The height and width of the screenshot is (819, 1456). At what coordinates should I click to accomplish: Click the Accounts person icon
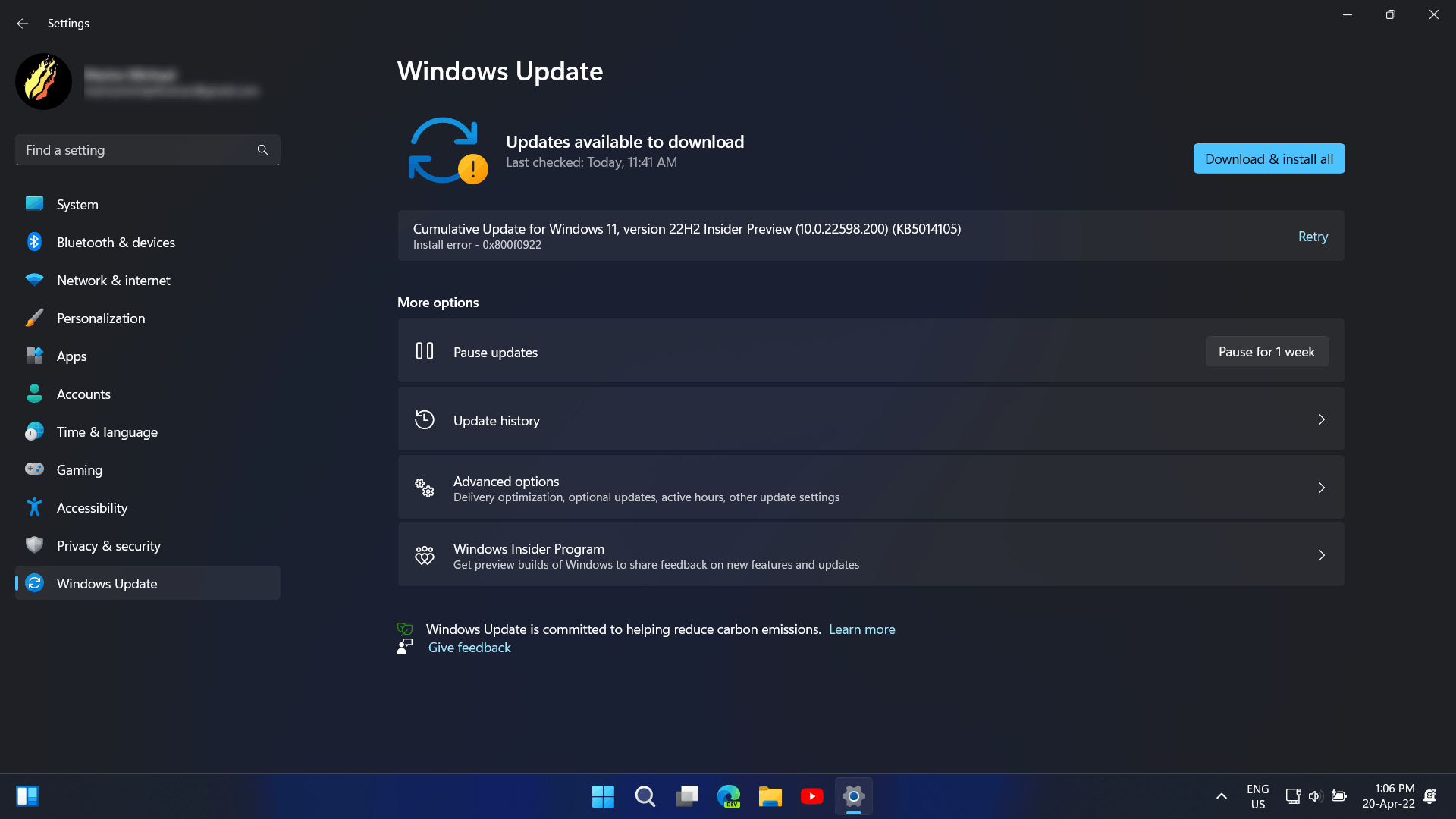34,394
